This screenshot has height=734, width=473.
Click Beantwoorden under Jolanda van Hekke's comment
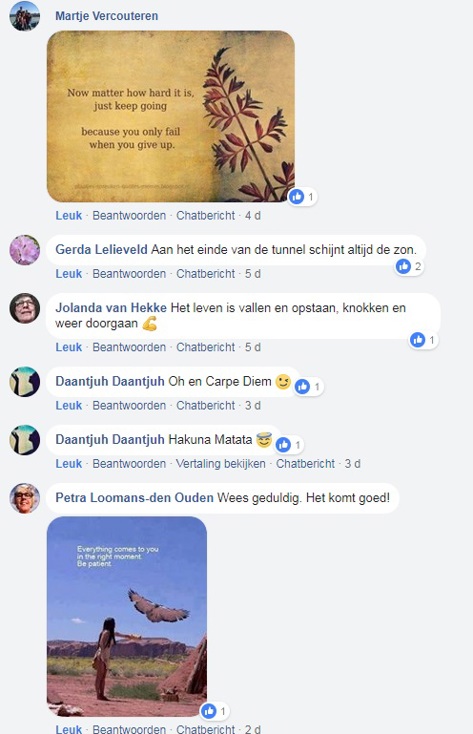click(129, 347)
